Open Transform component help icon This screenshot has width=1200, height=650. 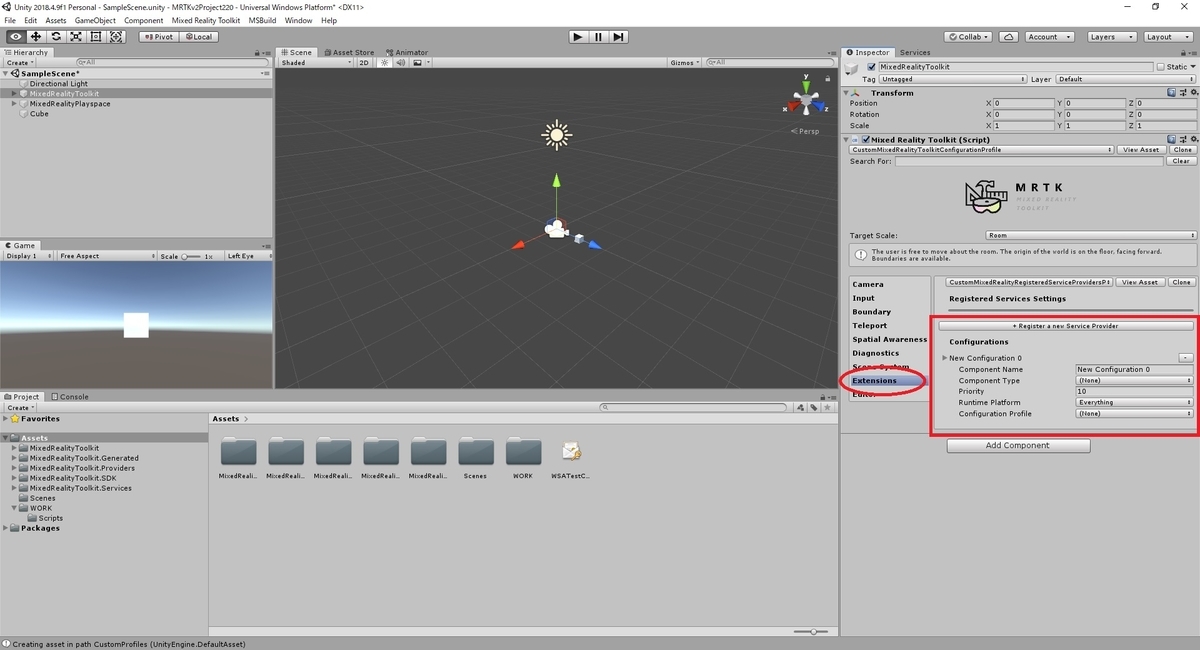[1171, 93]
